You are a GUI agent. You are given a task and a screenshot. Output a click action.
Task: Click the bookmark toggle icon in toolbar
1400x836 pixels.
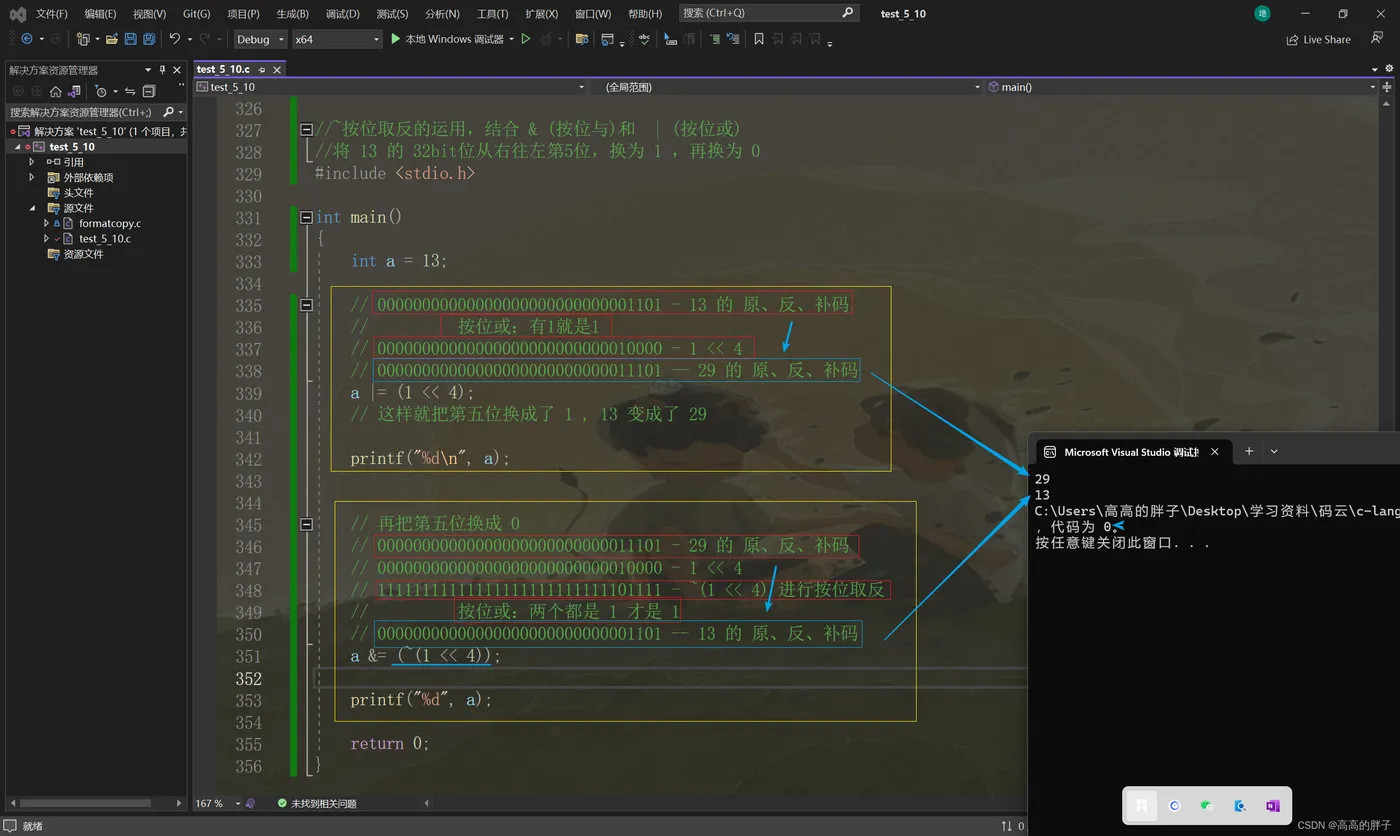[759, 39]
